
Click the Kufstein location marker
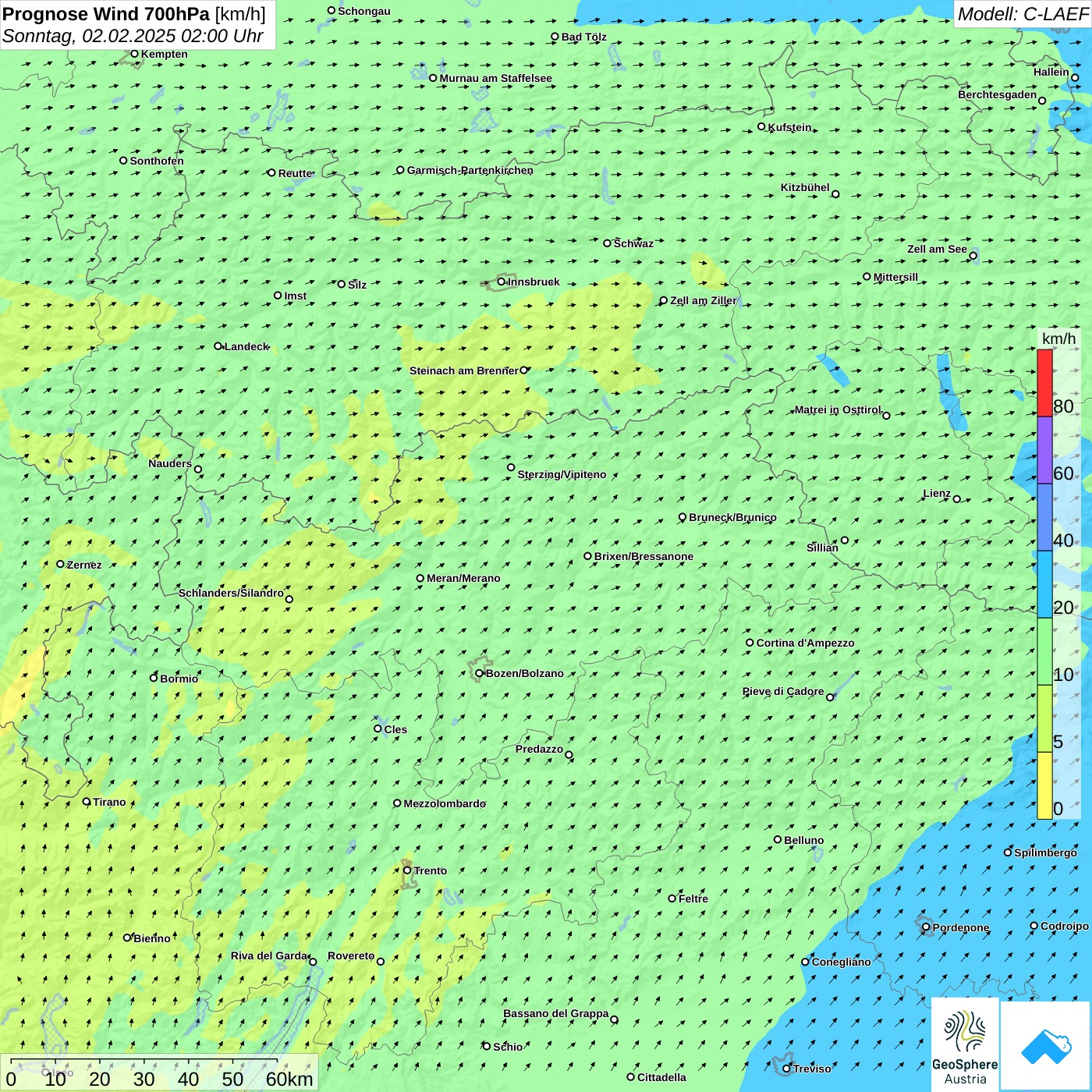tap(762, 126)
